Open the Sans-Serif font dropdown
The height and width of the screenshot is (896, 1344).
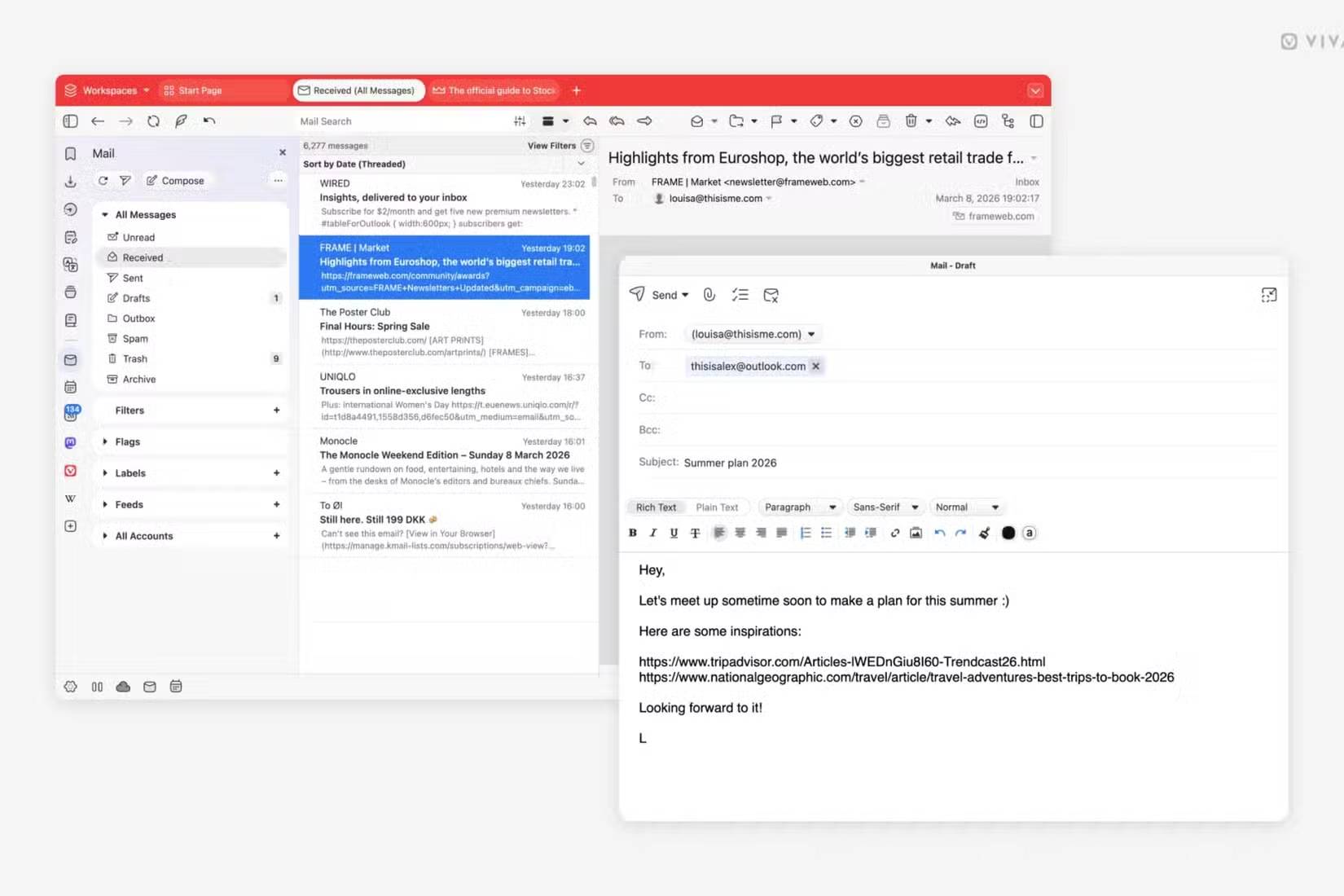pos(885,507)
